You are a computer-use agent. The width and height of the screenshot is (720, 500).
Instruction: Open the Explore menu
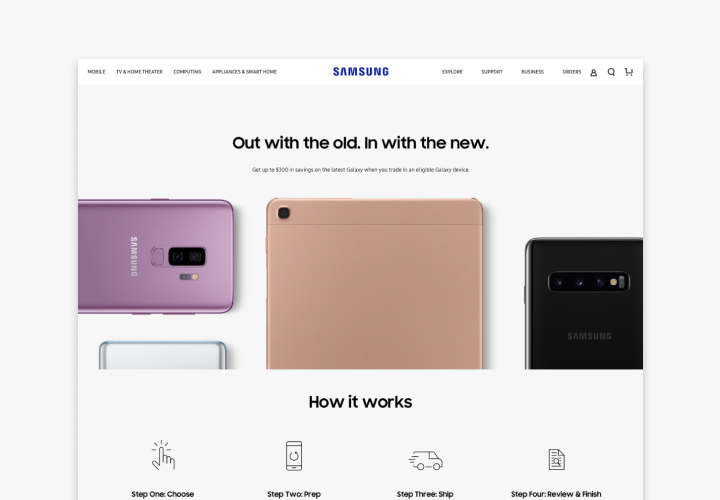(x=452, y=72)
